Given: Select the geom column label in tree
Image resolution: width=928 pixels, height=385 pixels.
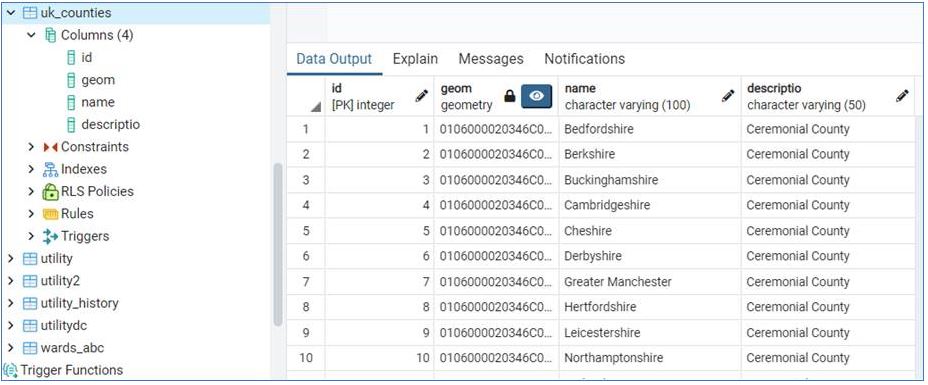Looking at the screenshot, I should tap(98, 80).
